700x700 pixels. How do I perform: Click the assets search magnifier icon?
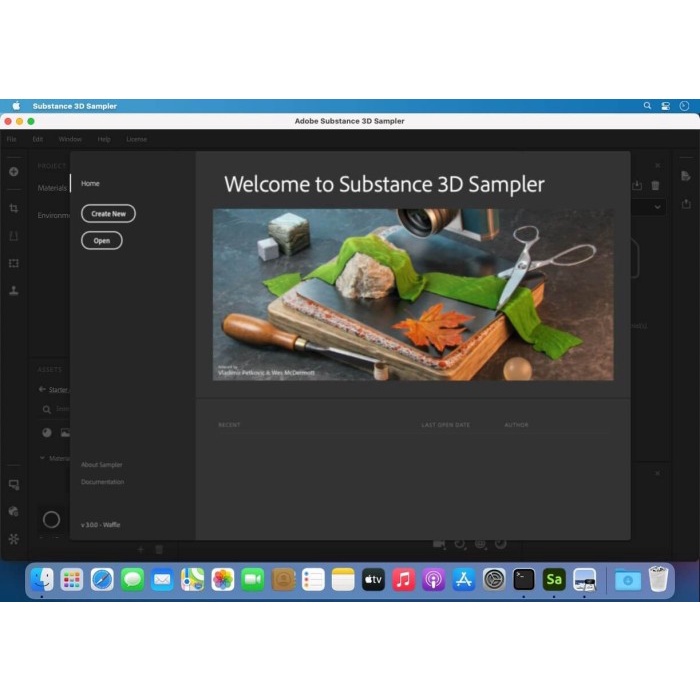point(46,409)
